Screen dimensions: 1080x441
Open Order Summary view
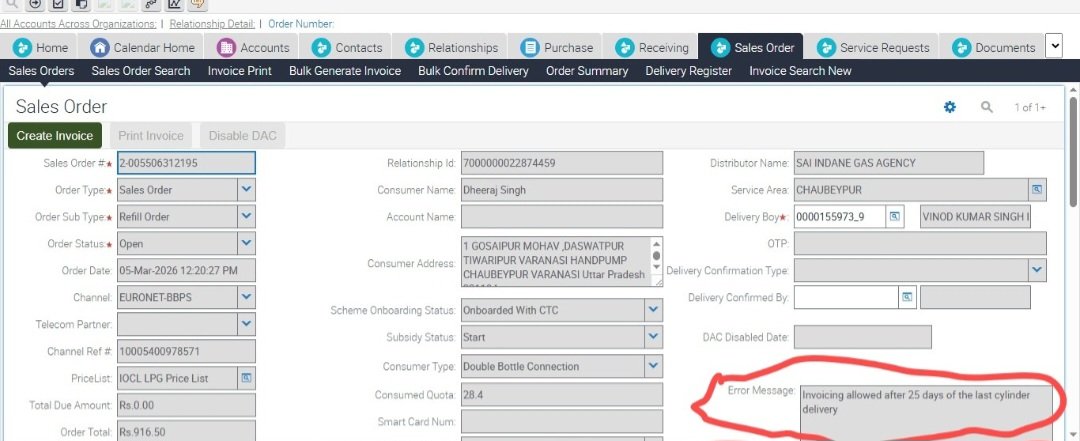pyautogui.click(x=587, y=70)
